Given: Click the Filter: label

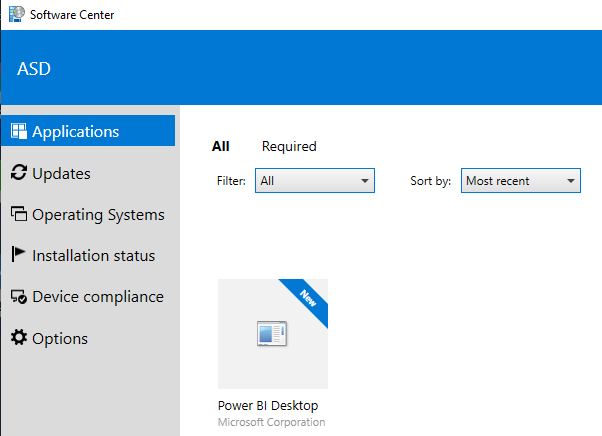Looking at the screenshot, I should [x=231, y=180].
